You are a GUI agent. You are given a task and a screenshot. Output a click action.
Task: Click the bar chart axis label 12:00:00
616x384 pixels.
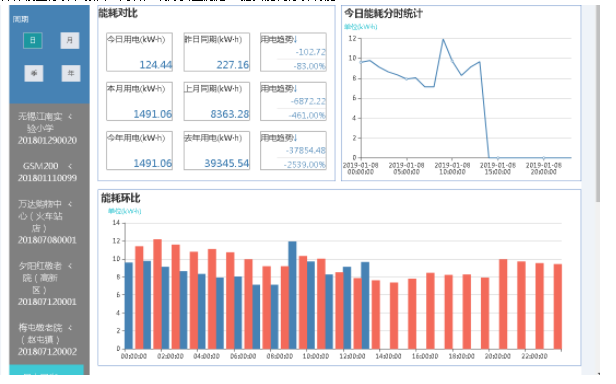[x=352, y=356]
